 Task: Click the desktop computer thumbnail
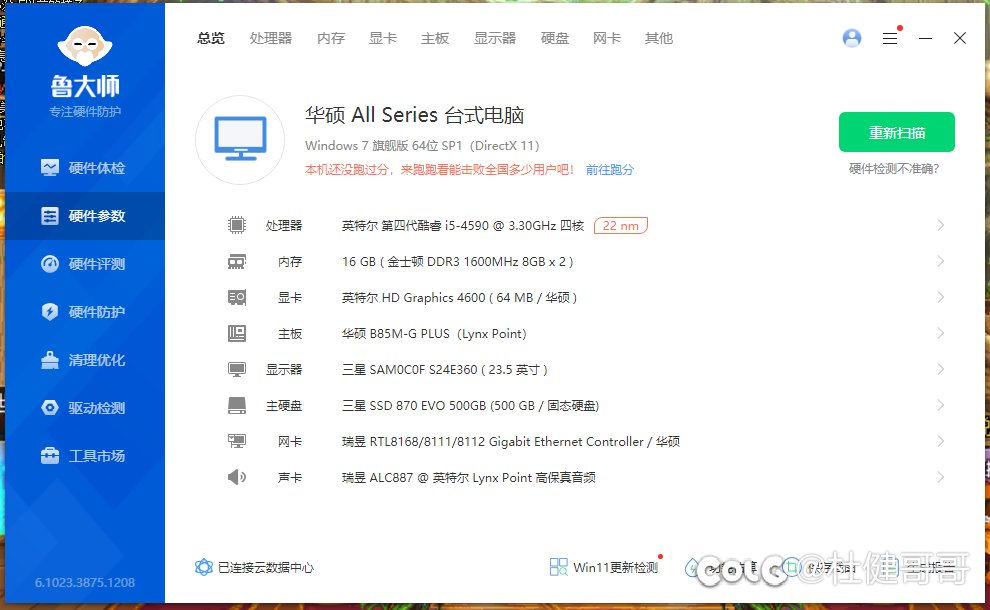240,140
